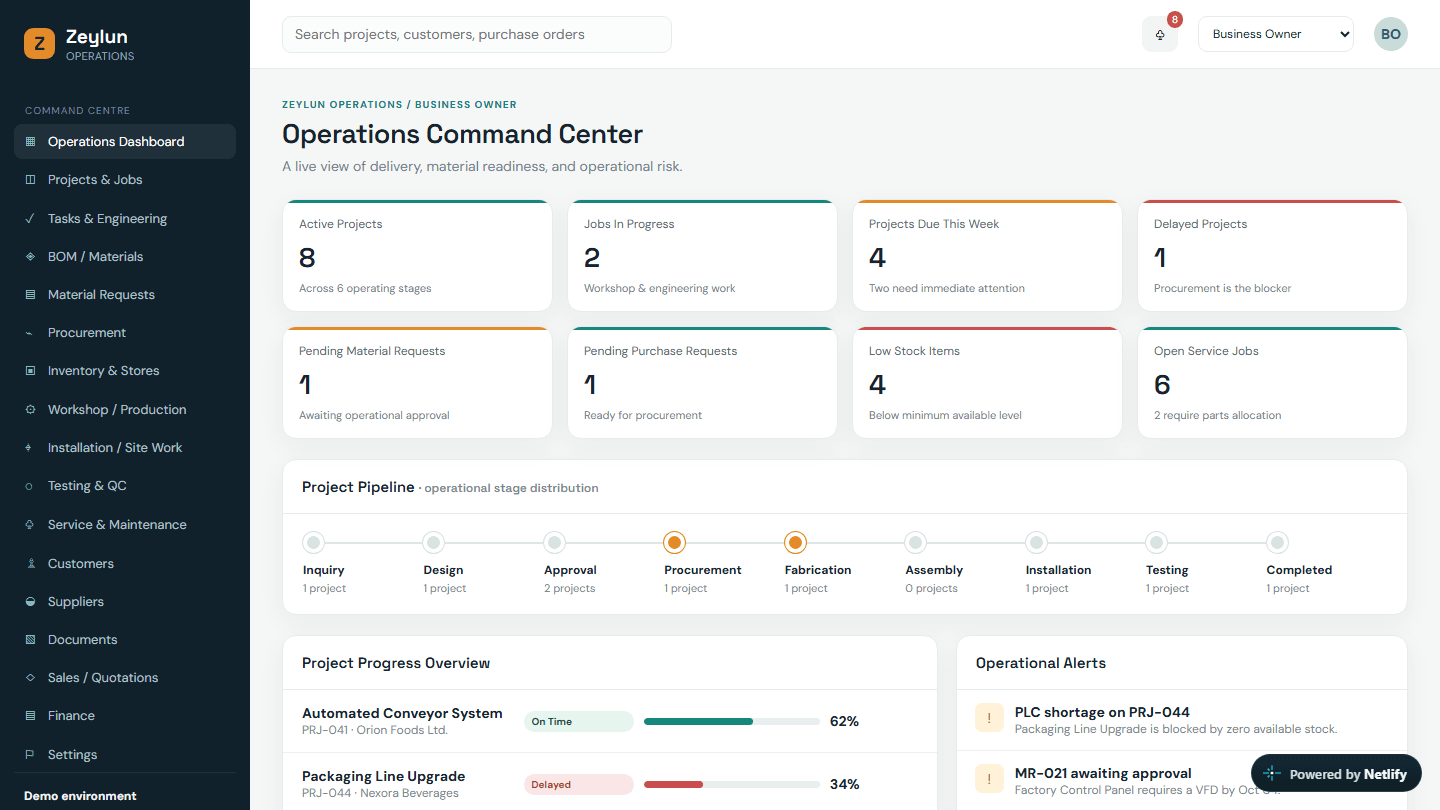Click the BO user avatar
The image size is (1440, 810).
(x=1390, y=34)
